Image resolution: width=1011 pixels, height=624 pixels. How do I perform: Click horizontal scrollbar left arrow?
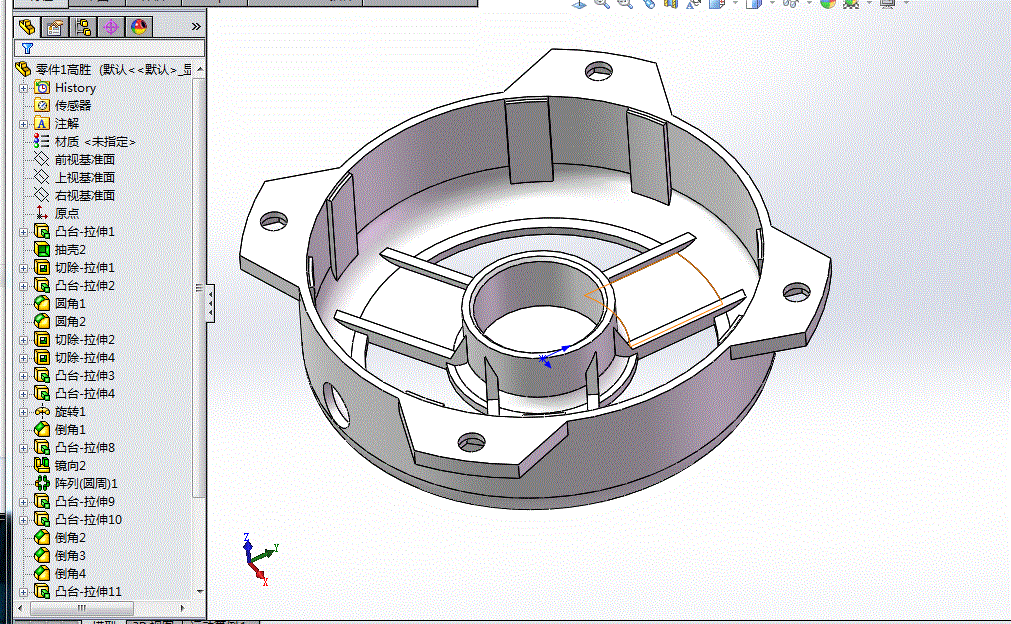click(x=21, y=608)
